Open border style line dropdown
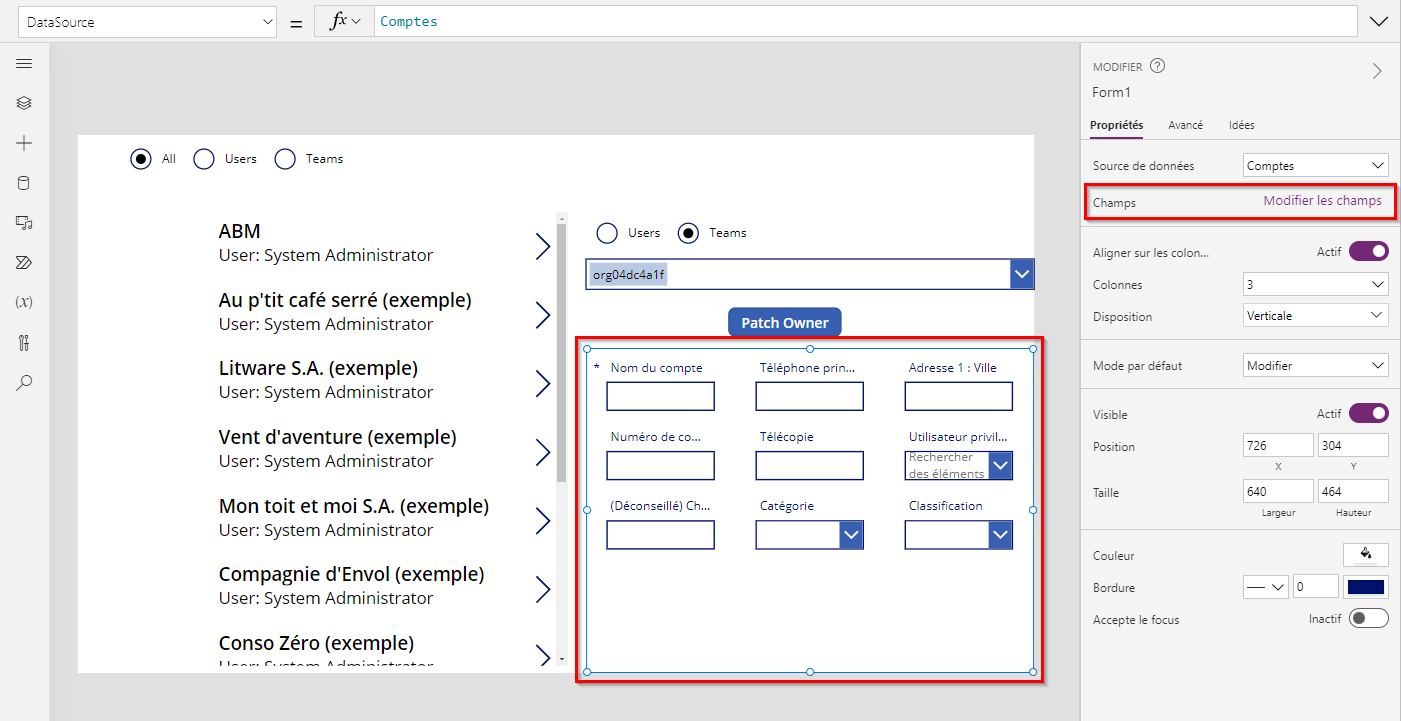1401x721 pixels. 1265,587
